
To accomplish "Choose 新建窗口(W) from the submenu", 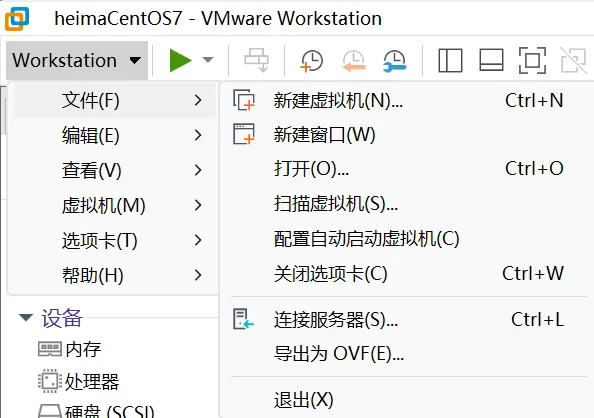I will [x=407, y=135].
